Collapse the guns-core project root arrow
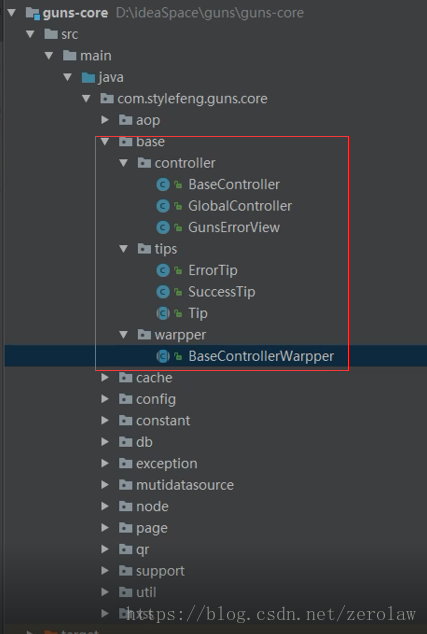The image size is (427, 634). click(11, 13)
